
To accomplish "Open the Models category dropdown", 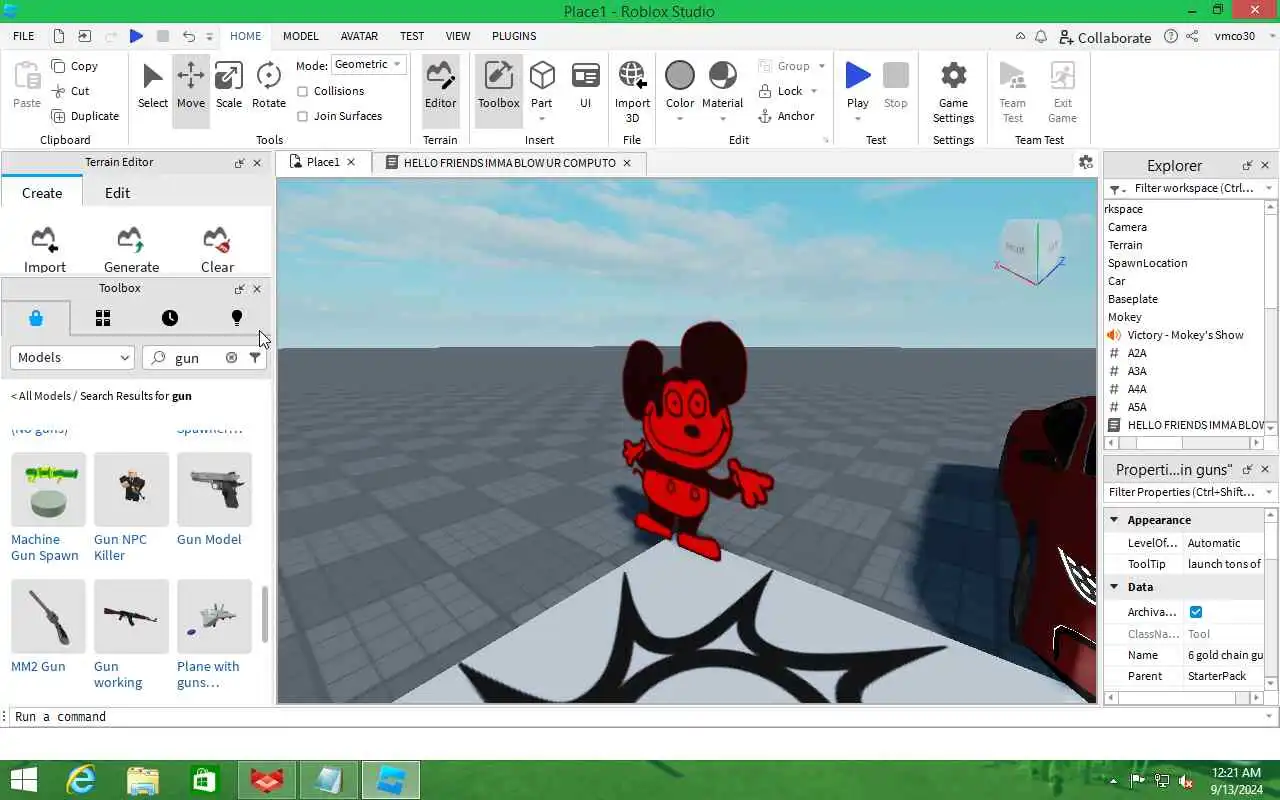I will click(72, 357).
